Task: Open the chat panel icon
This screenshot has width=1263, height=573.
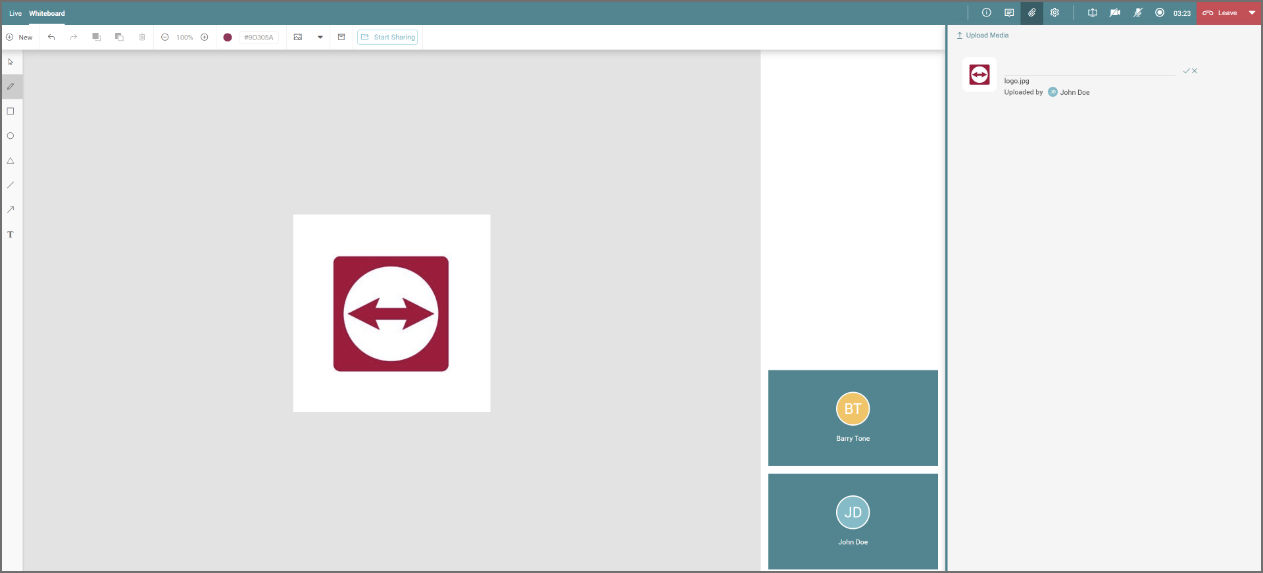Action: tap(1009, 13)
